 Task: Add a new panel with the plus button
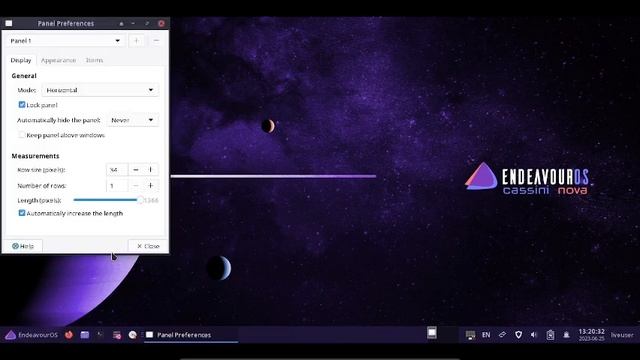click(136, 41)
